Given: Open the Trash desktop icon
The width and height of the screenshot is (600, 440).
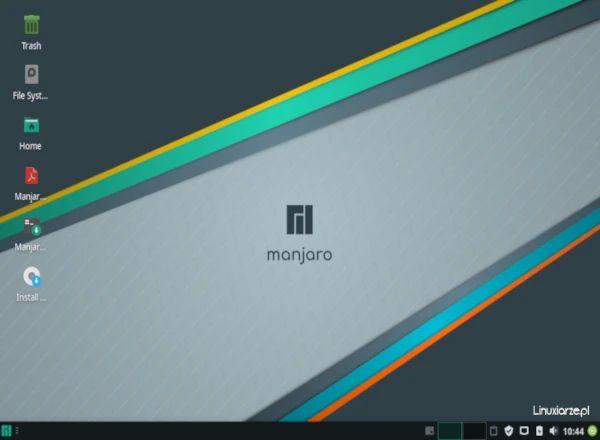Looking at the screenshot, I should tap(31, 25).
